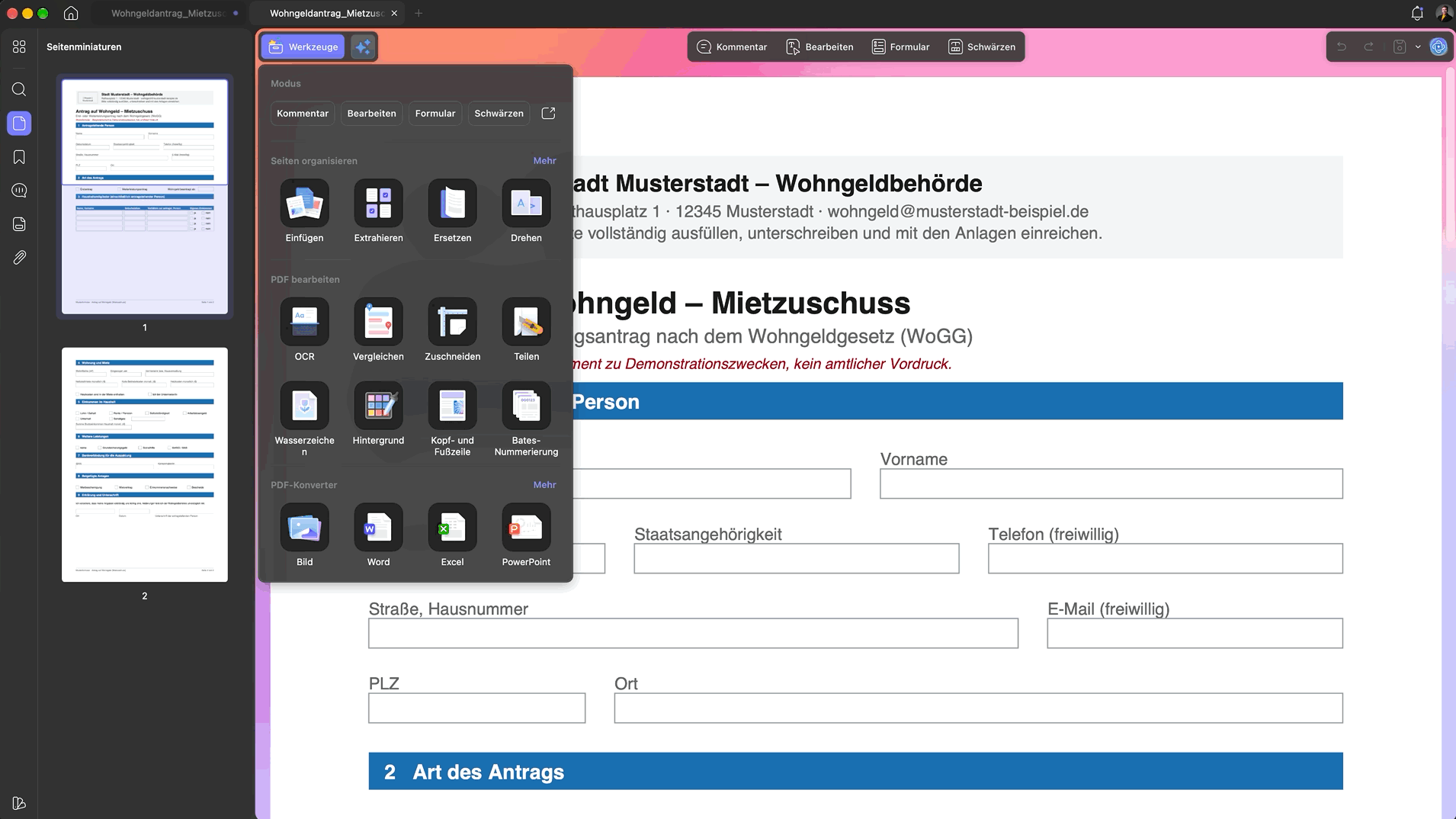Convert PDF to Word

(x=378, y=535)
